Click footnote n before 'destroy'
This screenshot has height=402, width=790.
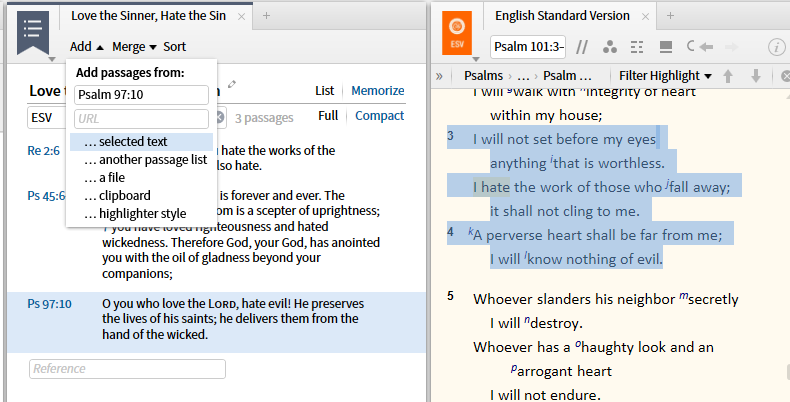click(527, 320)
